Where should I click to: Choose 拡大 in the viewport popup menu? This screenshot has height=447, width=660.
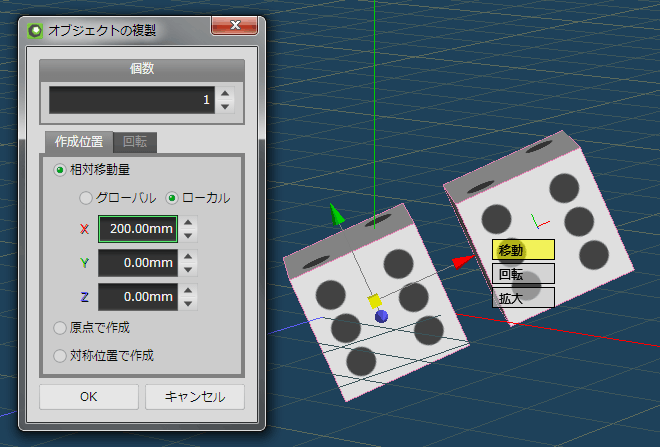click(x=523, y=298)
